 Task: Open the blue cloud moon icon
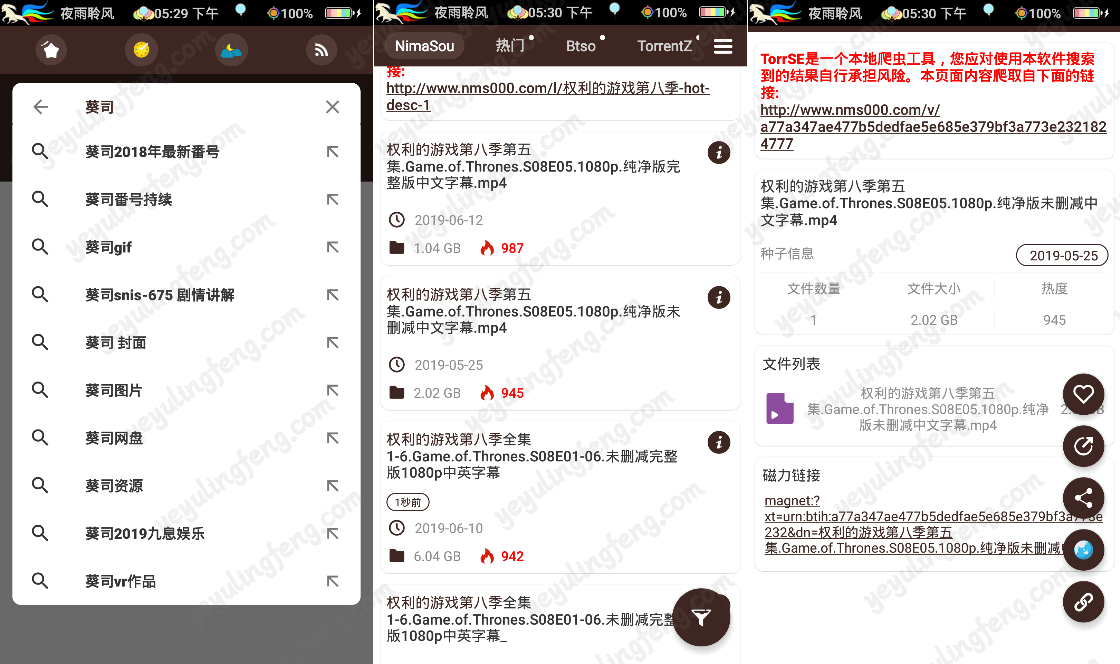click(231, 50)
